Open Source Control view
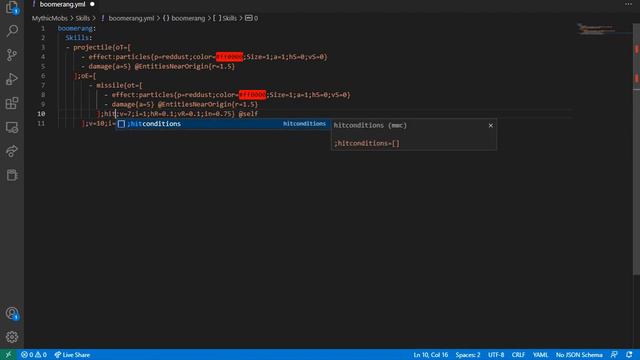Screen dimensions: 640x360 click(x=12, y=55)
